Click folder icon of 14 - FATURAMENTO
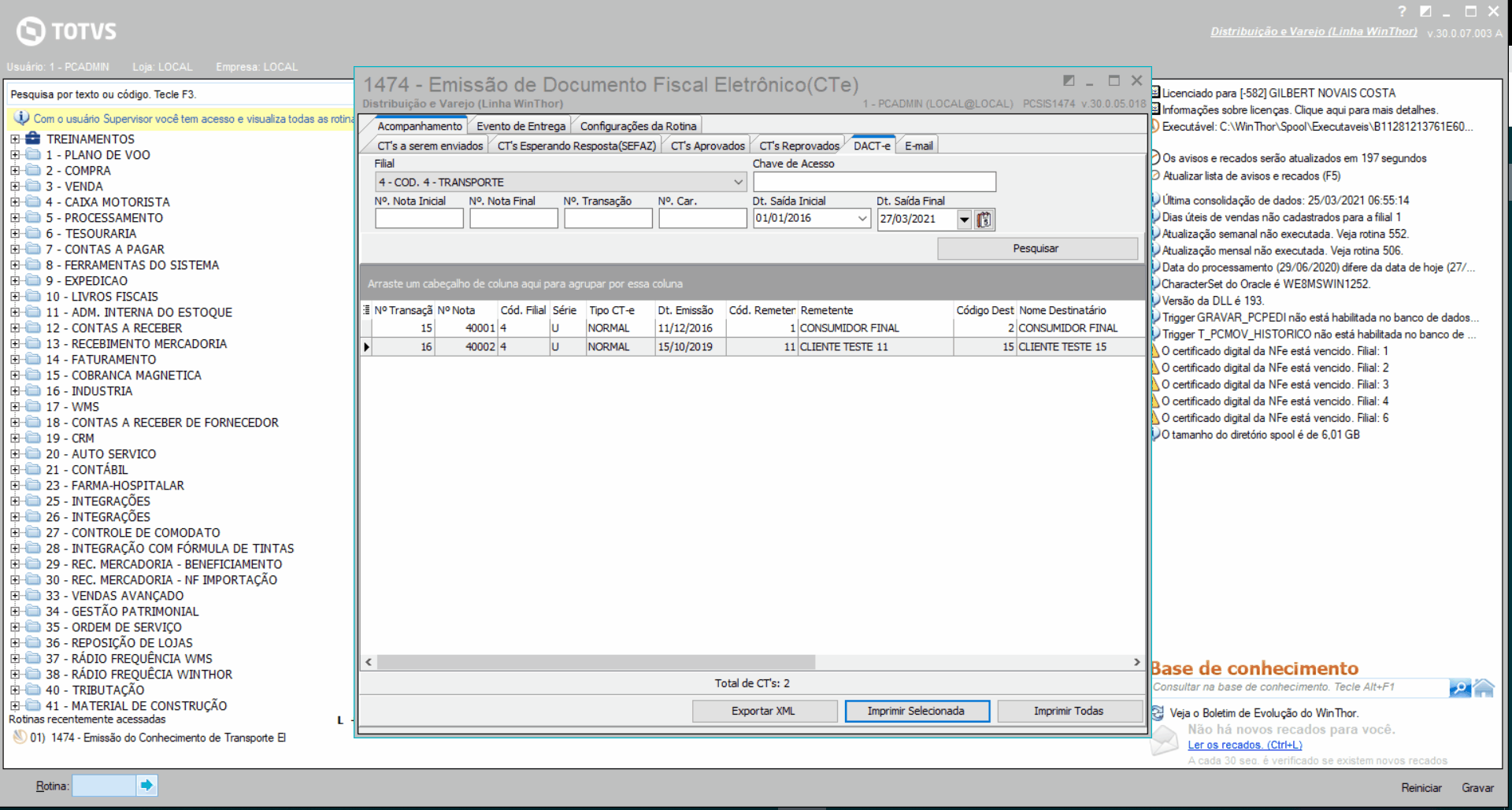1512x810 pixels. tap(33, 359)
